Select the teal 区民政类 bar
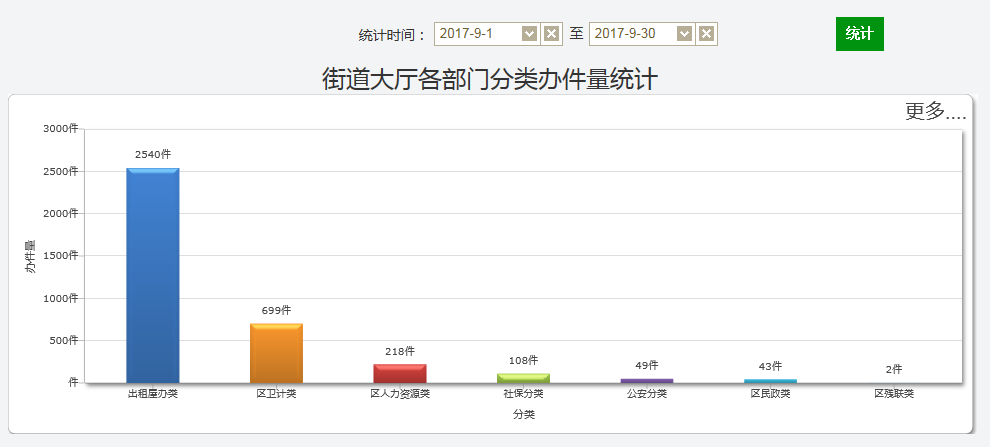 pos(770,381)
